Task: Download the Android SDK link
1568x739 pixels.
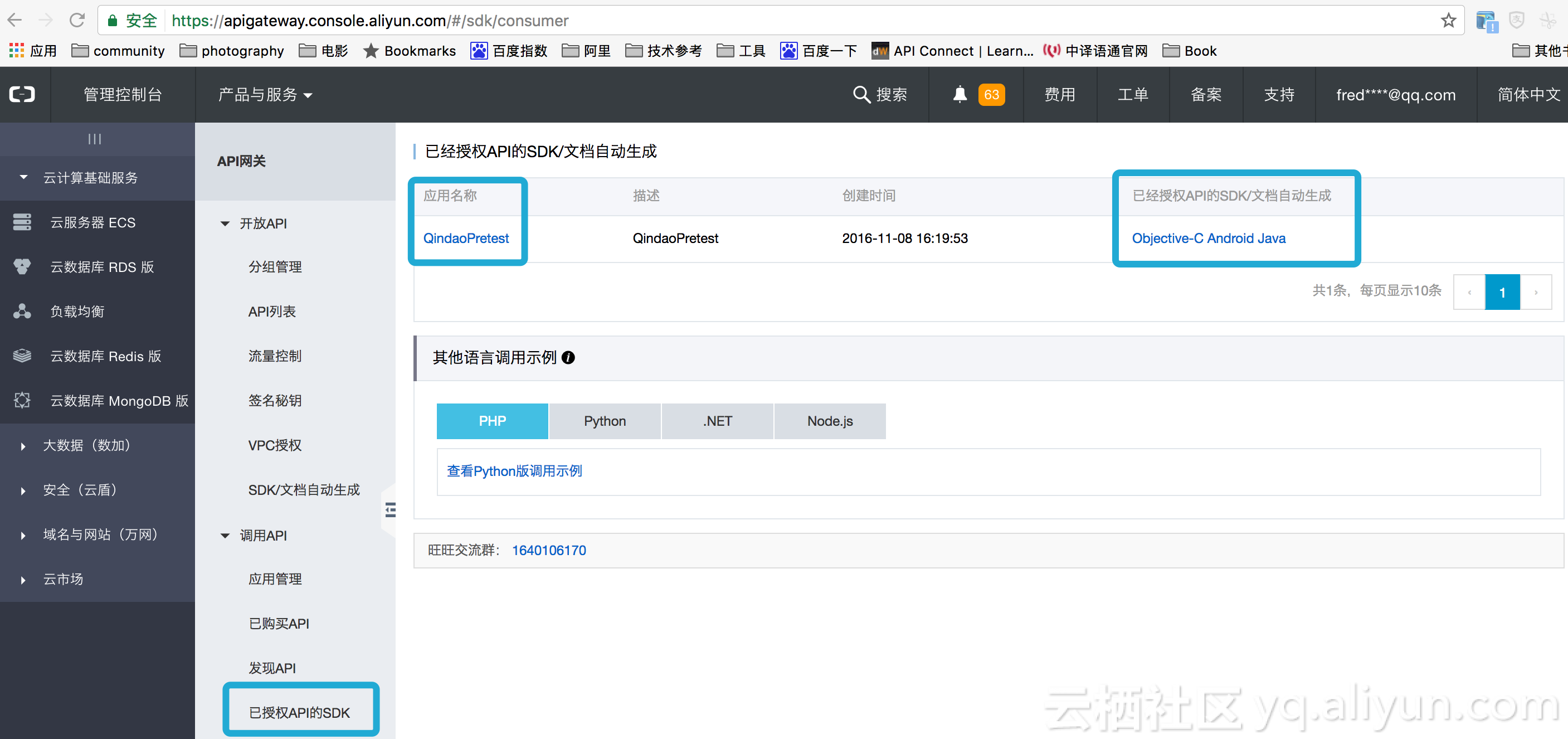Action: coord(1230,238)
